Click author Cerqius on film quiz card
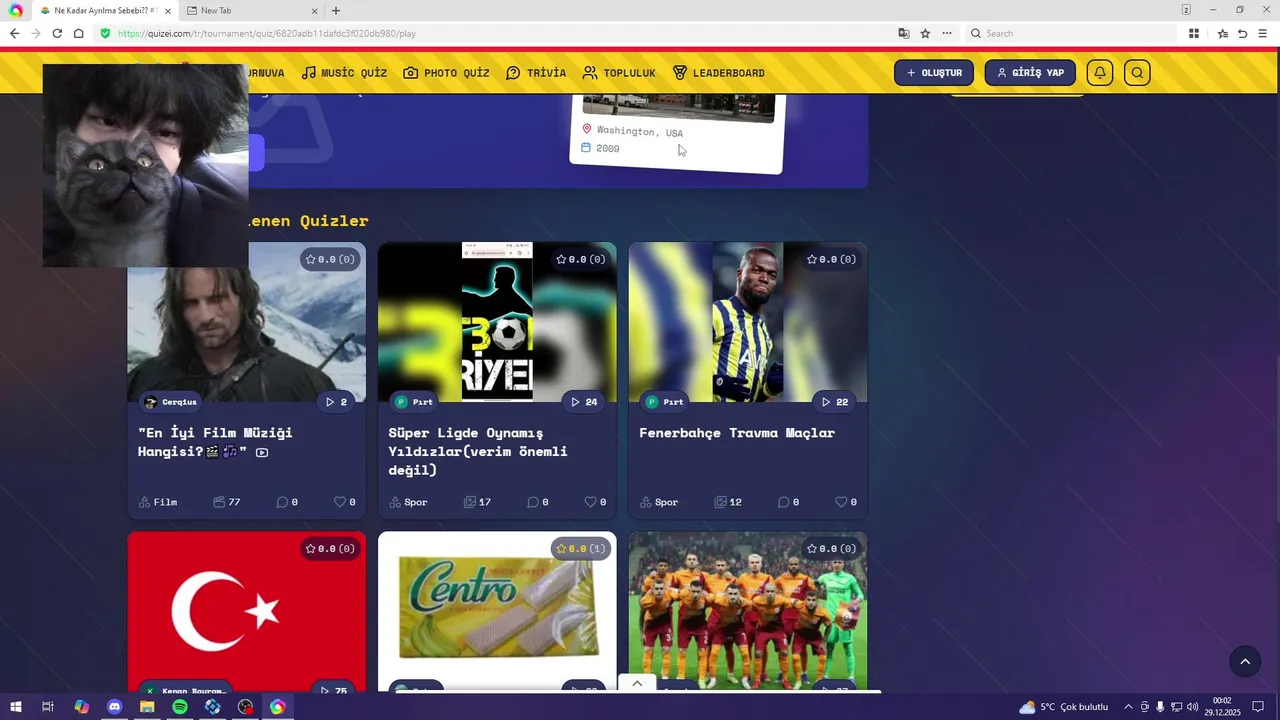 pyautogui.click(x=170, y=402)
